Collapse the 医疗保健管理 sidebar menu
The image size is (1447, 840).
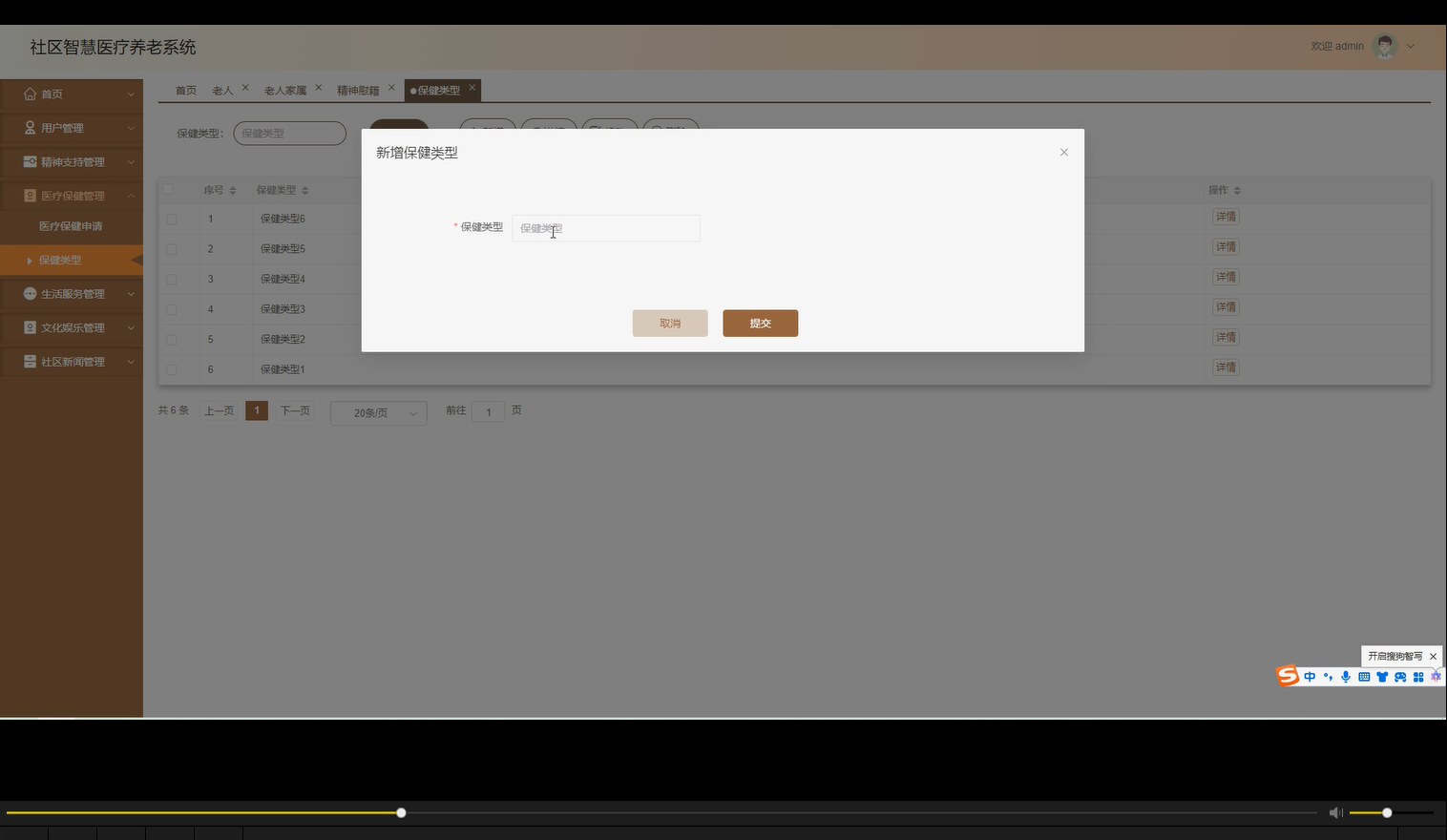(72, 196)
